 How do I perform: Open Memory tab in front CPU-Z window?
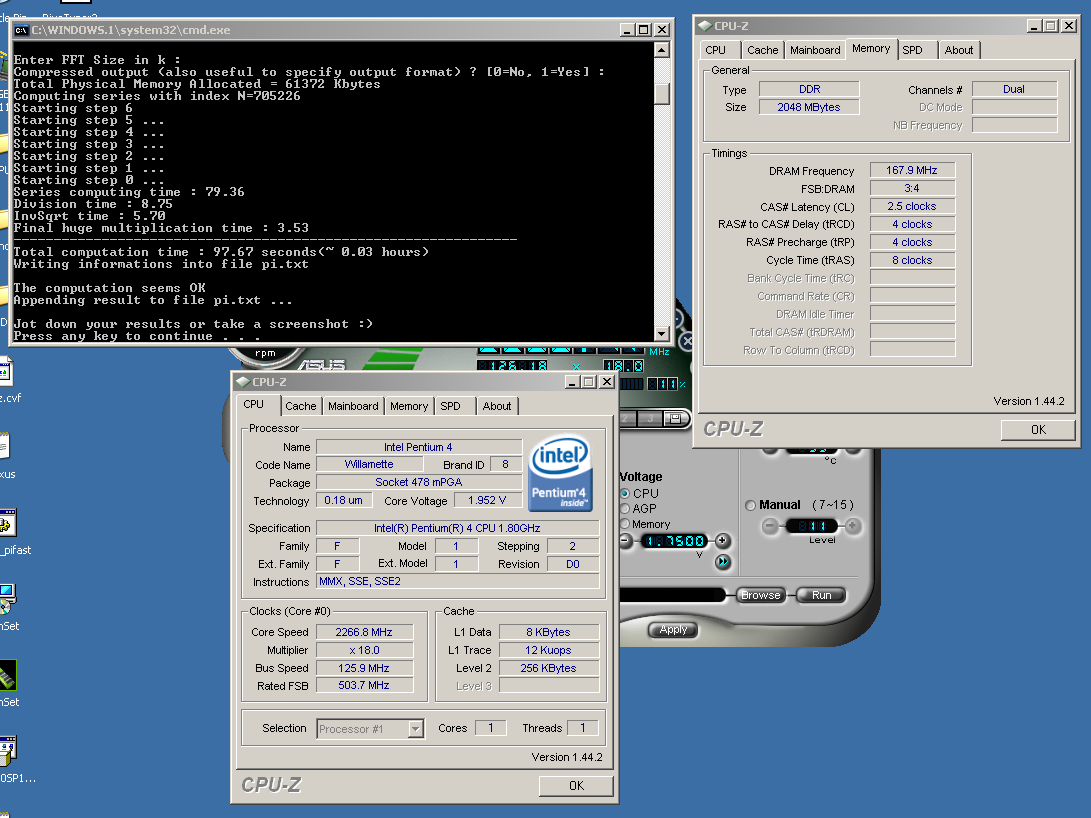[x=409, y=406]
